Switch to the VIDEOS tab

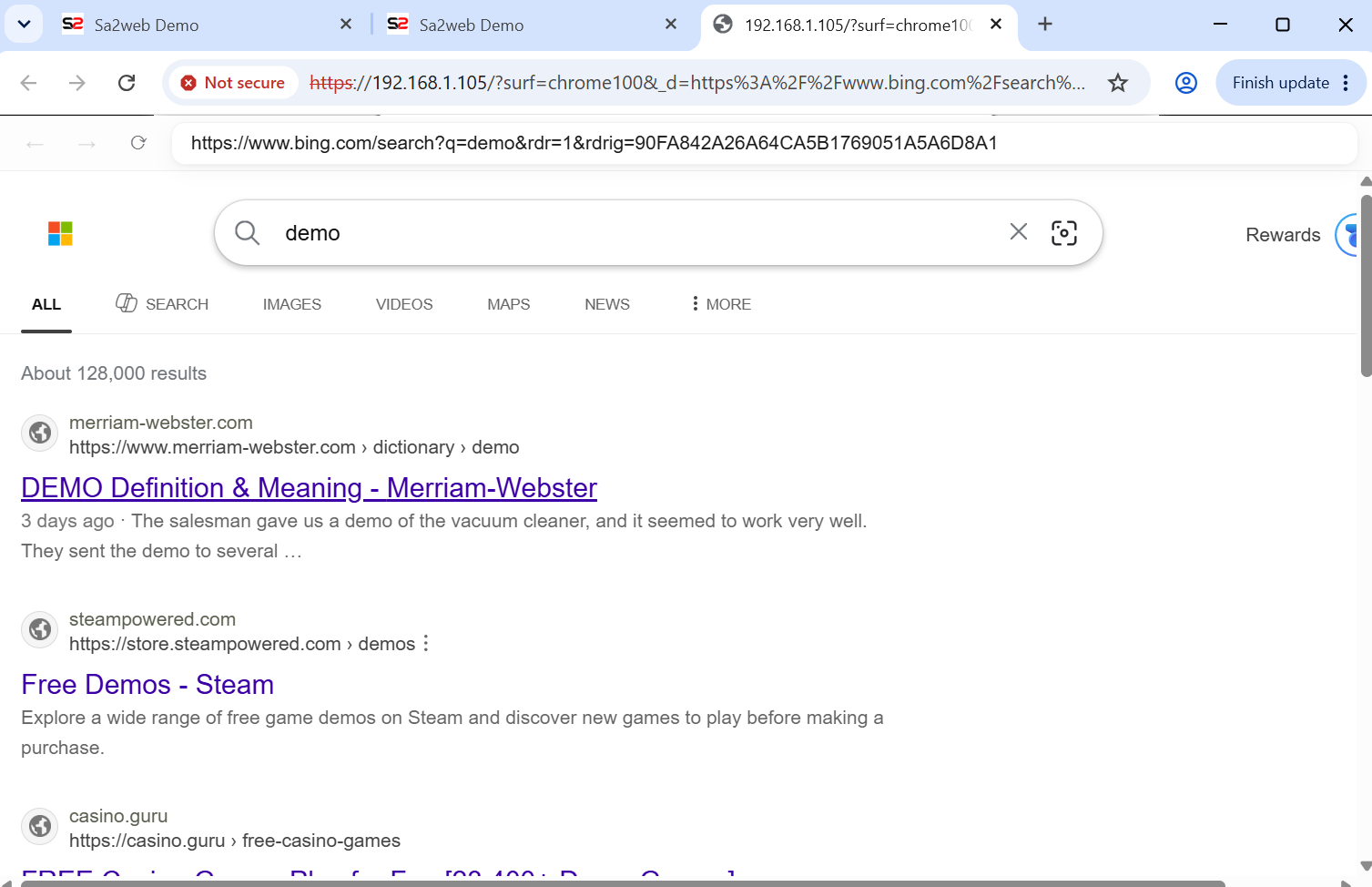(x=404, y=304)
